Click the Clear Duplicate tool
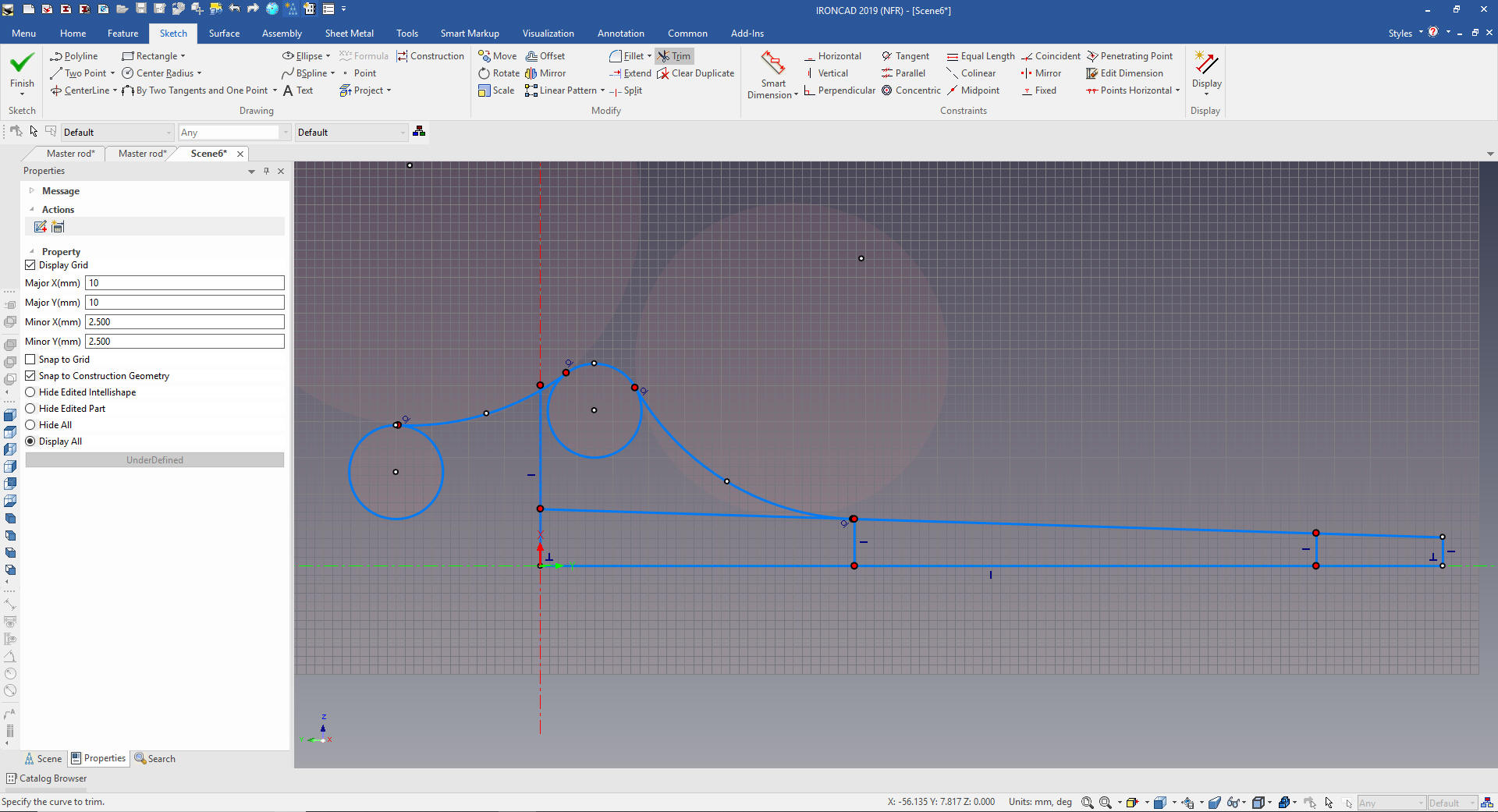 [x=696, y=73]
